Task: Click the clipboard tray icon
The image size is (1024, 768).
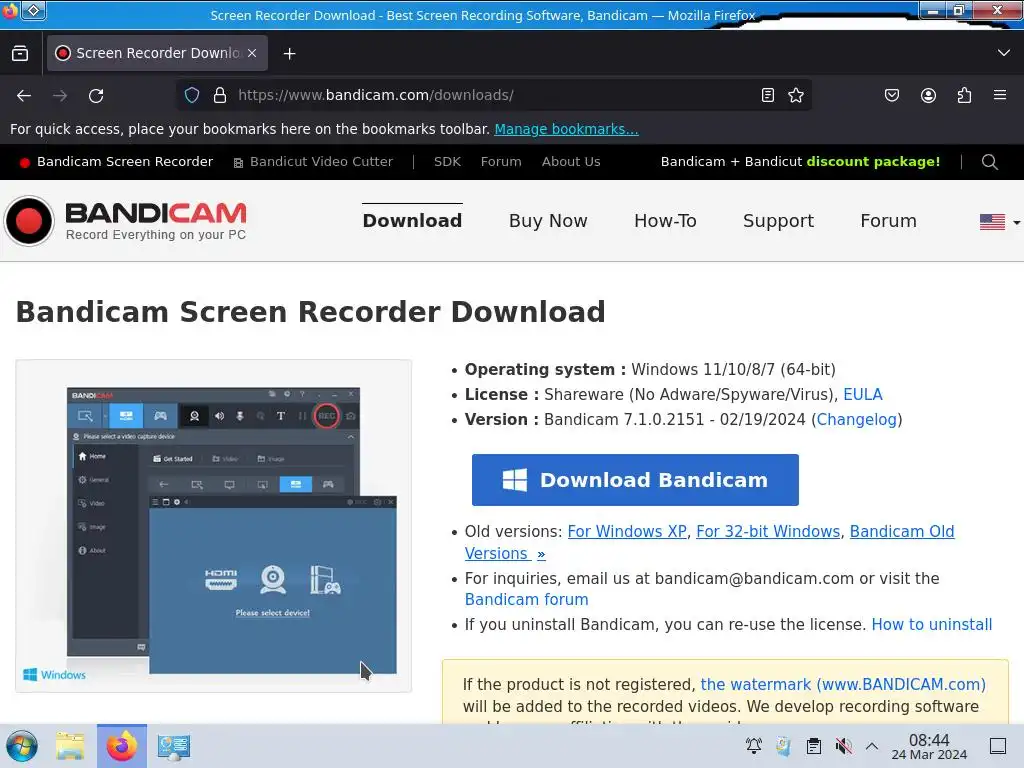Action: pyautogui.click(x=813, y=746)
